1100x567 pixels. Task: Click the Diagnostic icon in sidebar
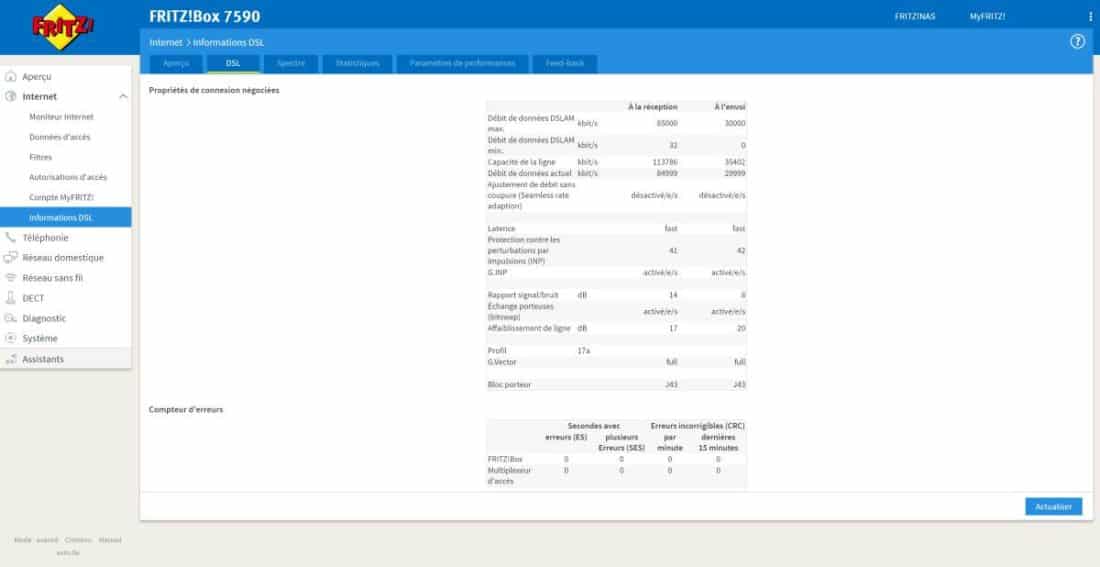tap(11, 319)
